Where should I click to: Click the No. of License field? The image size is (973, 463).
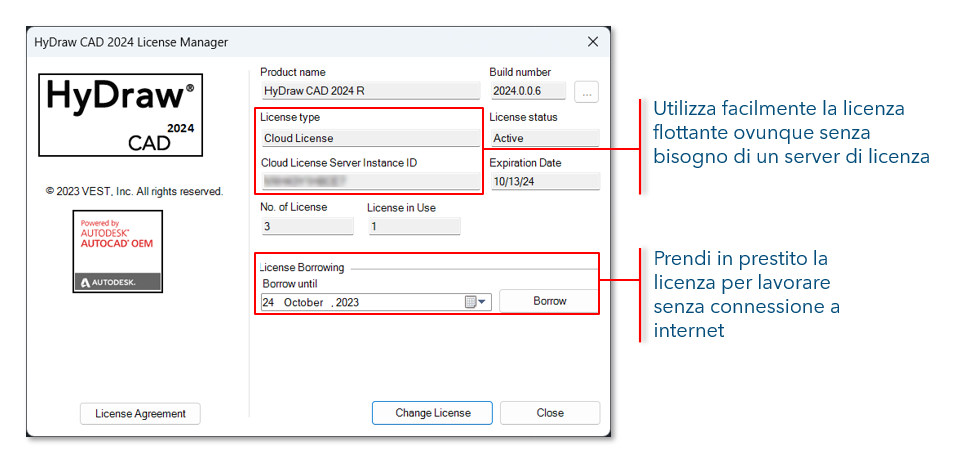pos(307,226)
